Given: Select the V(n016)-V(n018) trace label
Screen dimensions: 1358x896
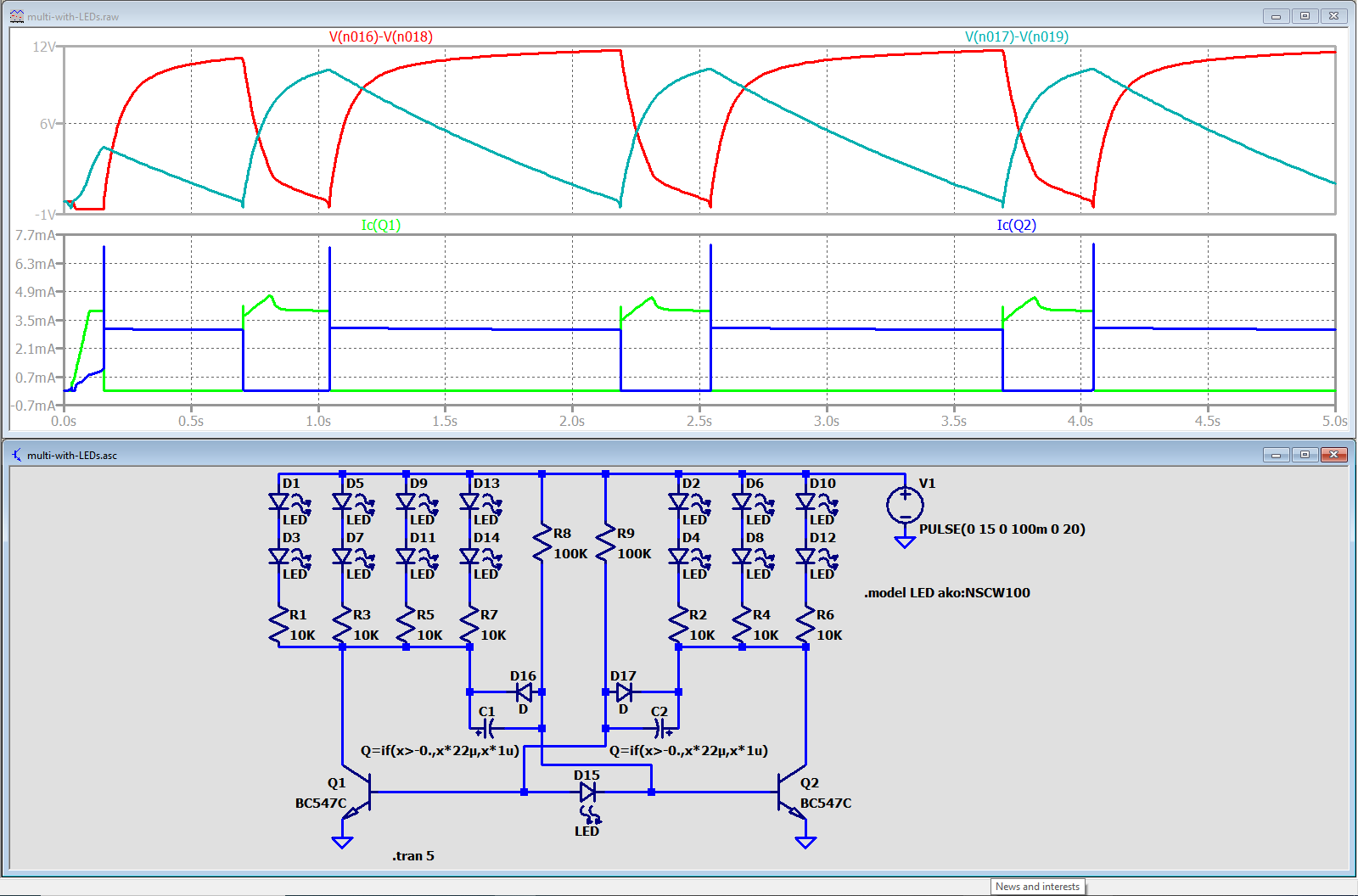Looking at the screenshot, I should point(380,36).
